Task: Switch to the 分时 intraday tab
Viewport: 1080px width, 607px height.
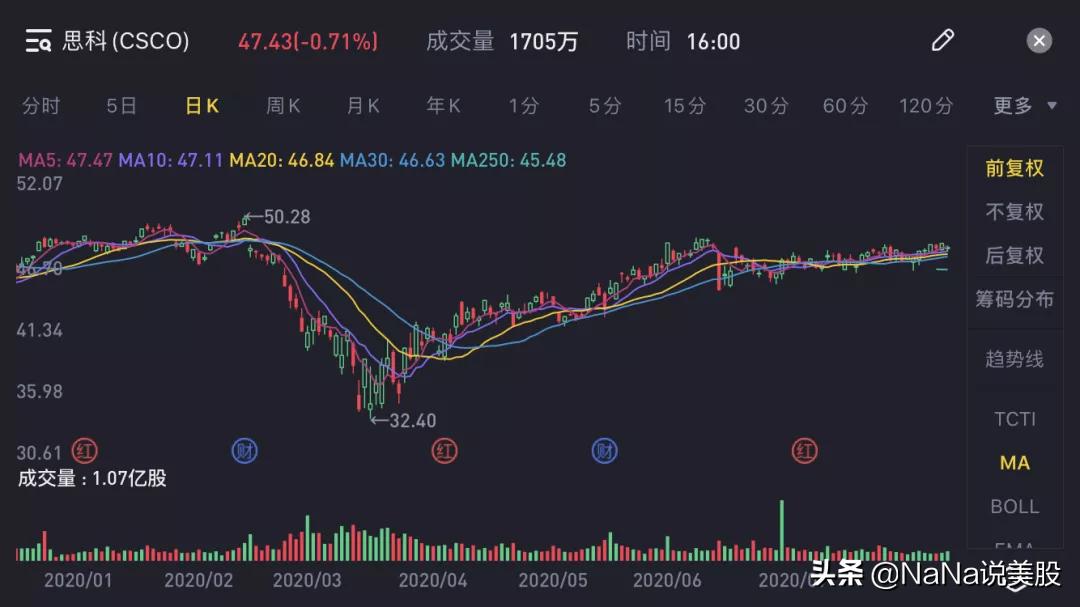Action: point(40,105)
